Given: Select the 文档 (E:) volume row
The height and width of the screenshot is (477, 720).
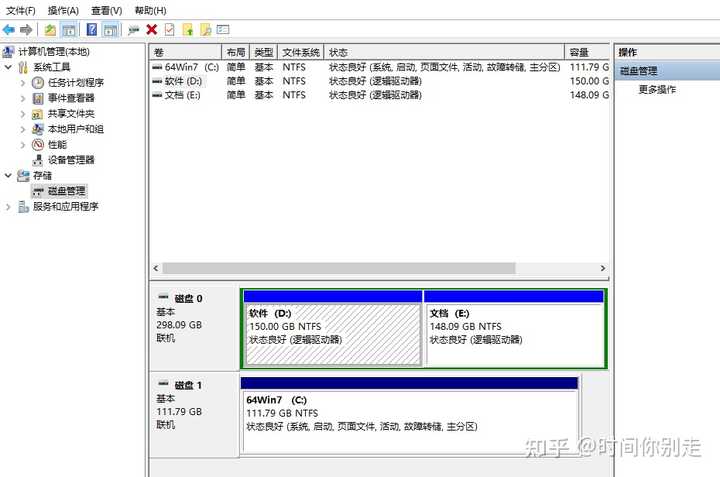Looking at the screenshot, I should coord(380,95).
